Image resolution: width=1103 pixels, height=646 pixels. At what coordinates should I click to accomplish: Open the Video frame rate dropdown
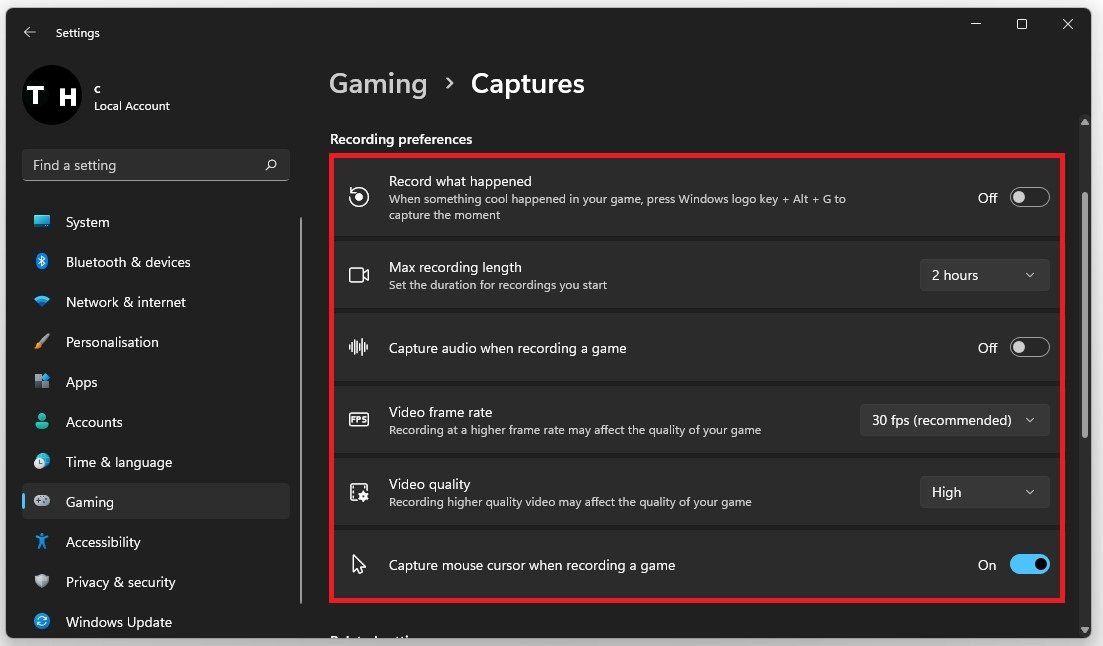pyautogui.click(x=955, y=420)
